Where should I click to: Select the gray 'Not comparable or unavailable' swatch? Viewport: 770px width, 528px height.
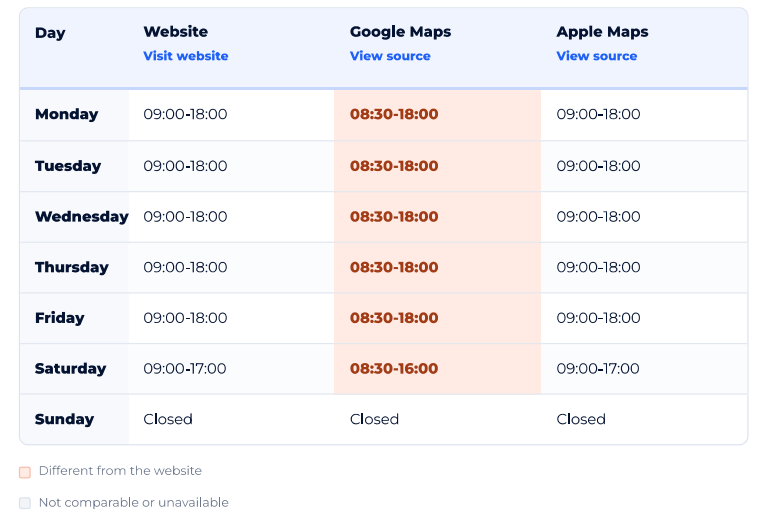click(x=25, y=503)
